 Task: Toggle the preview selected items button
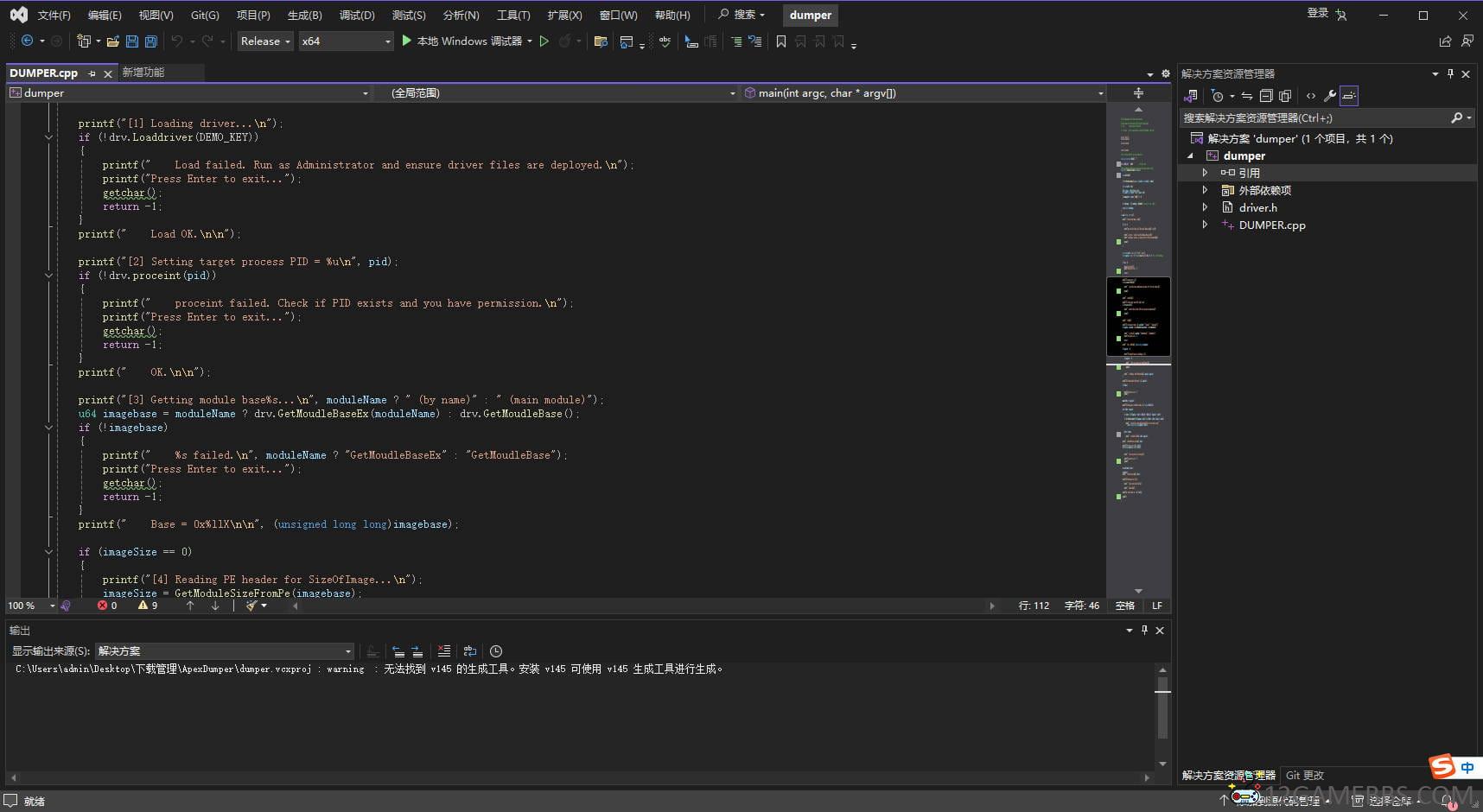1349,96
